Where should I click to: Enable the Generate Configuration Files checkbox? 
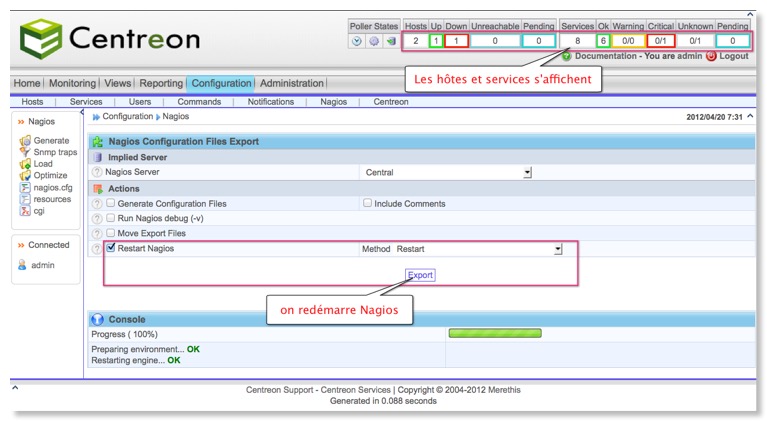[x=111, y=203]
